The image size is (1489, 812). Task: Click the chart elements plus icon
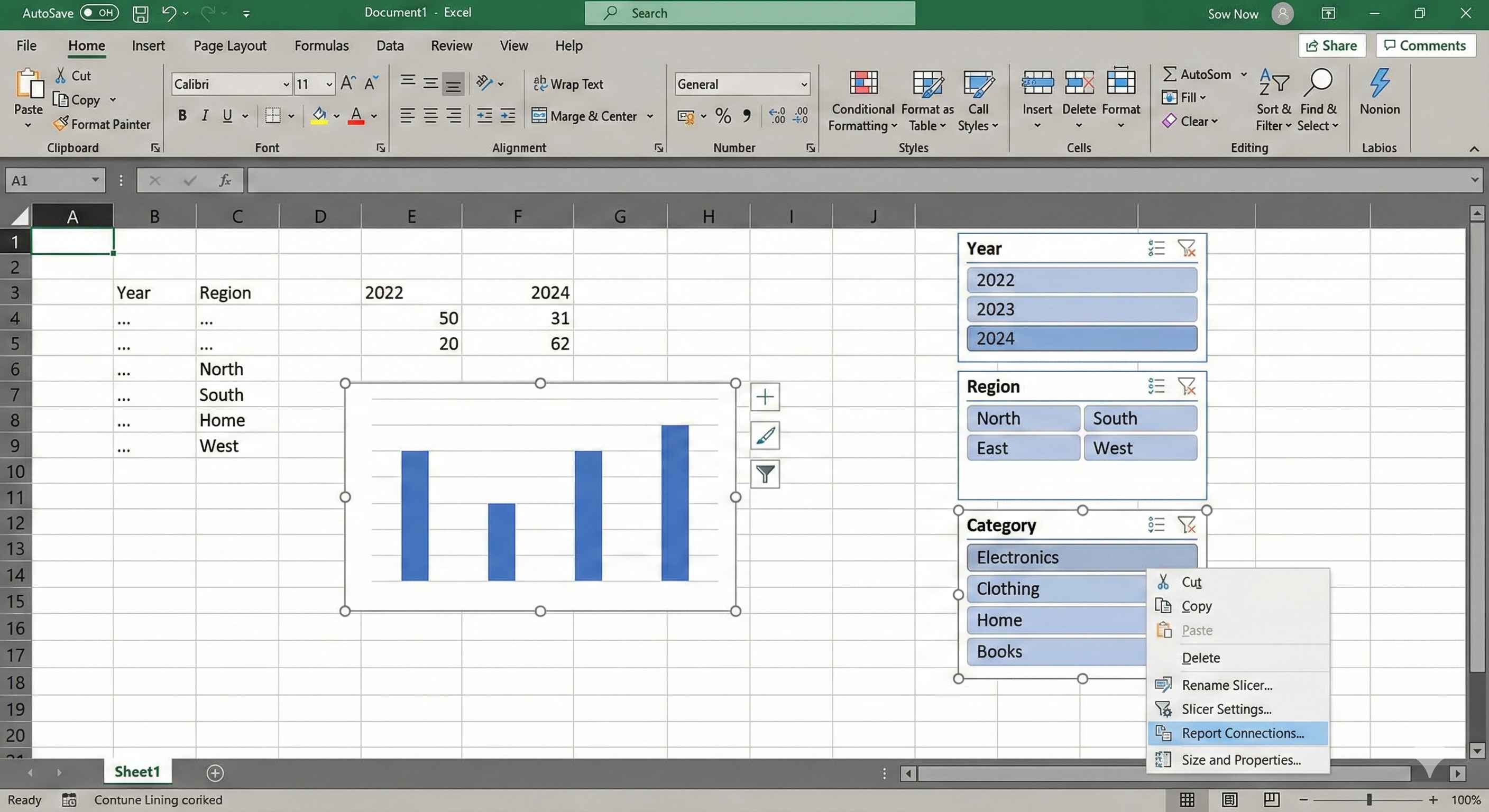tap(765, 396)
